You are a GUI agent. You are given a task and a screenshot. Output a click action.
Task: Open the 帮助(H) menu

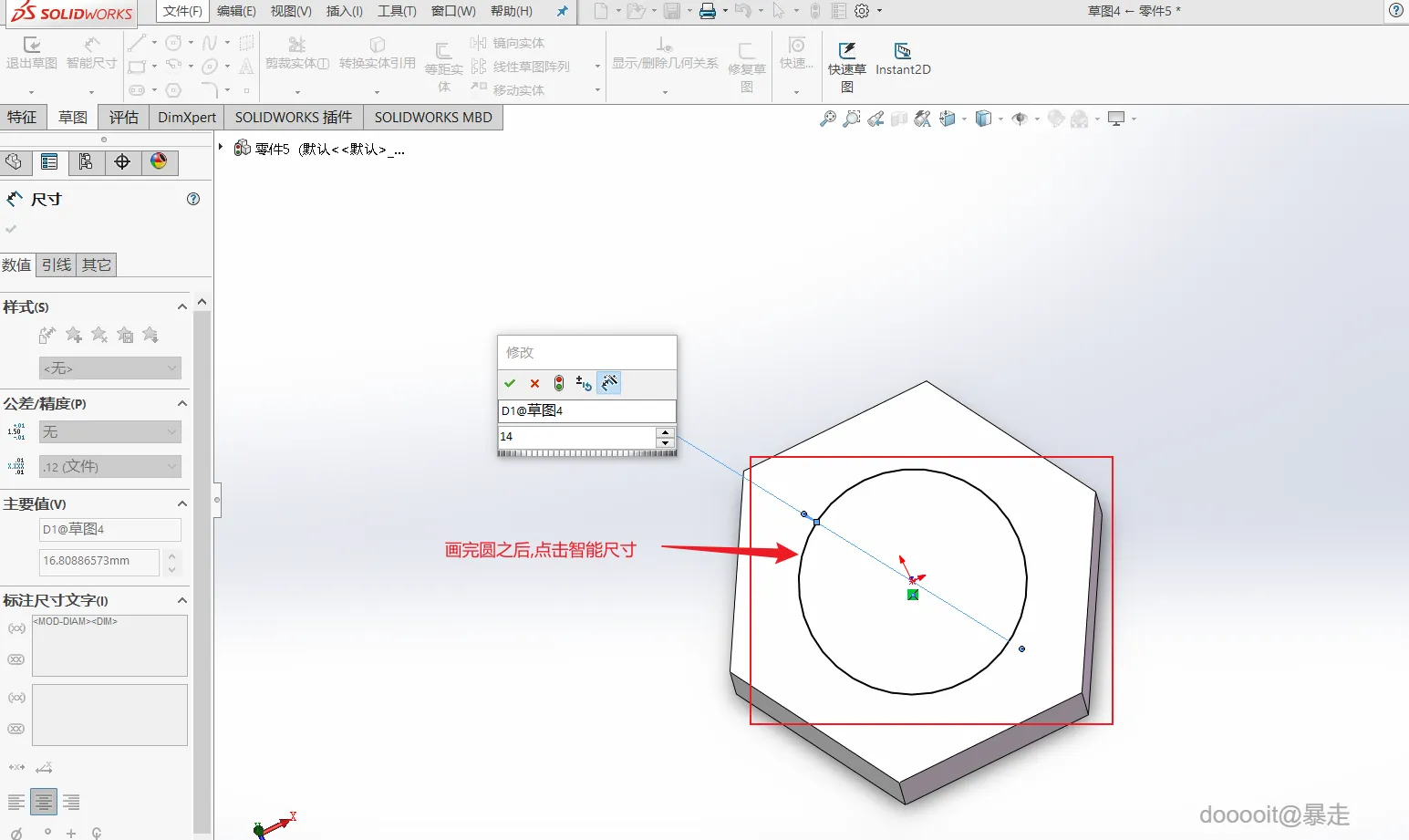click(x=512, y=11)
